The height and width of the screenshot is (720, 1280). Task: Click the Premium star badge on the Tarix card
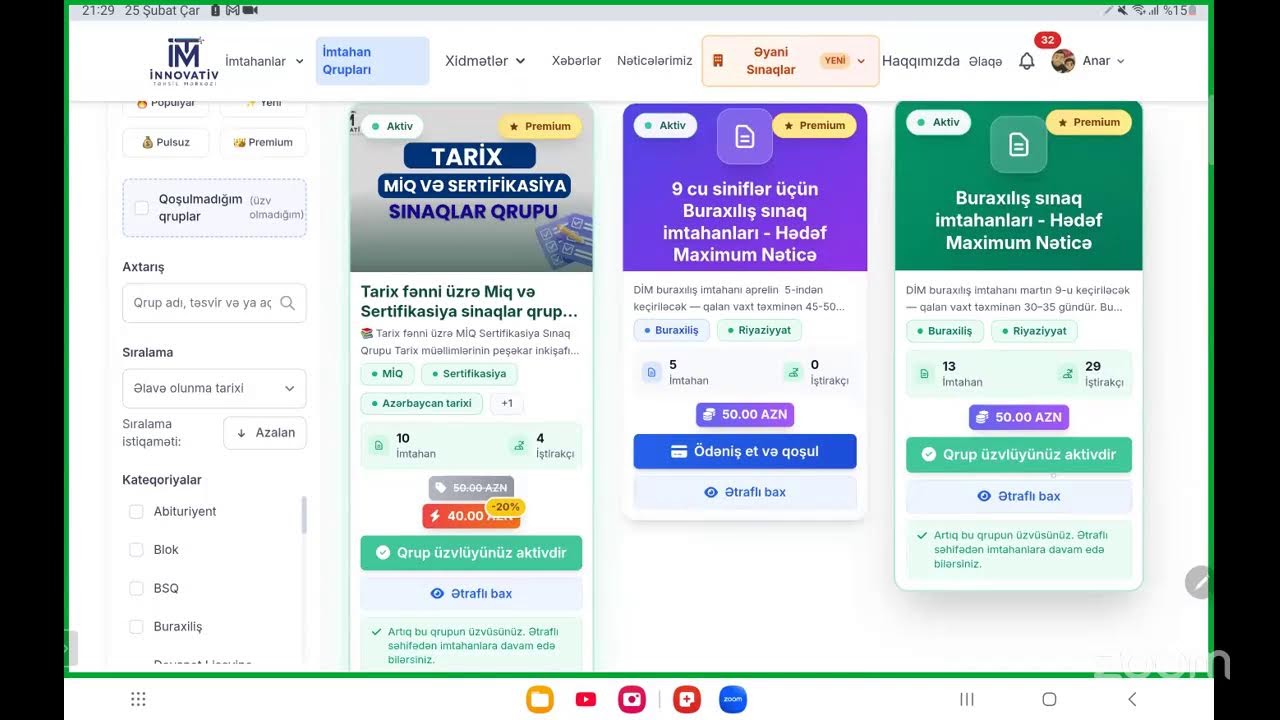tap(540, 127)
